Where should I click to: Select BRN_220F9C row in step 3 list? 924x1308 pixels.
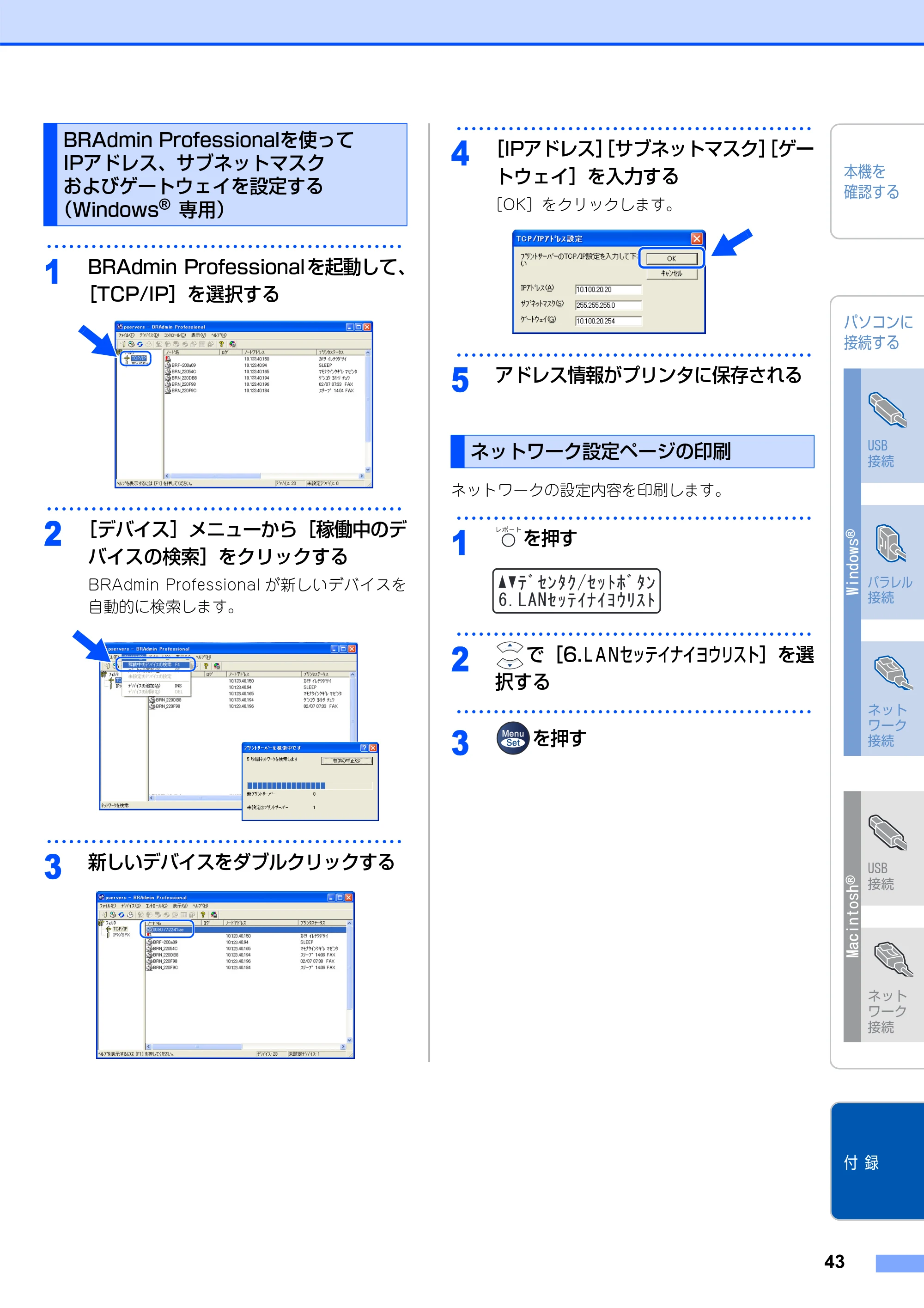click(x=246, y=967)
